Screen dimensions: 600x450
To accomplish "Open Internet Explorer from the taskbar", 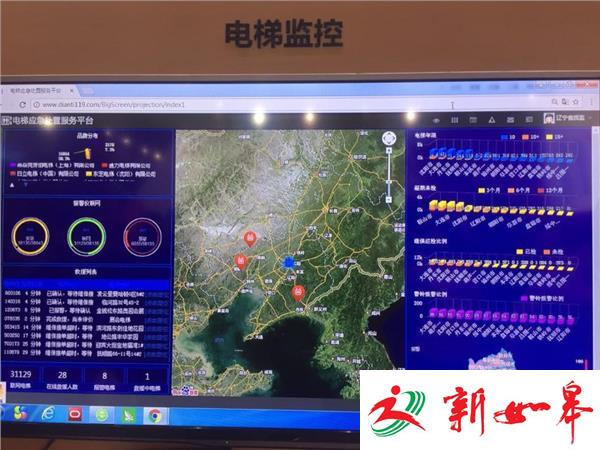I will click(x=46, y=415).
